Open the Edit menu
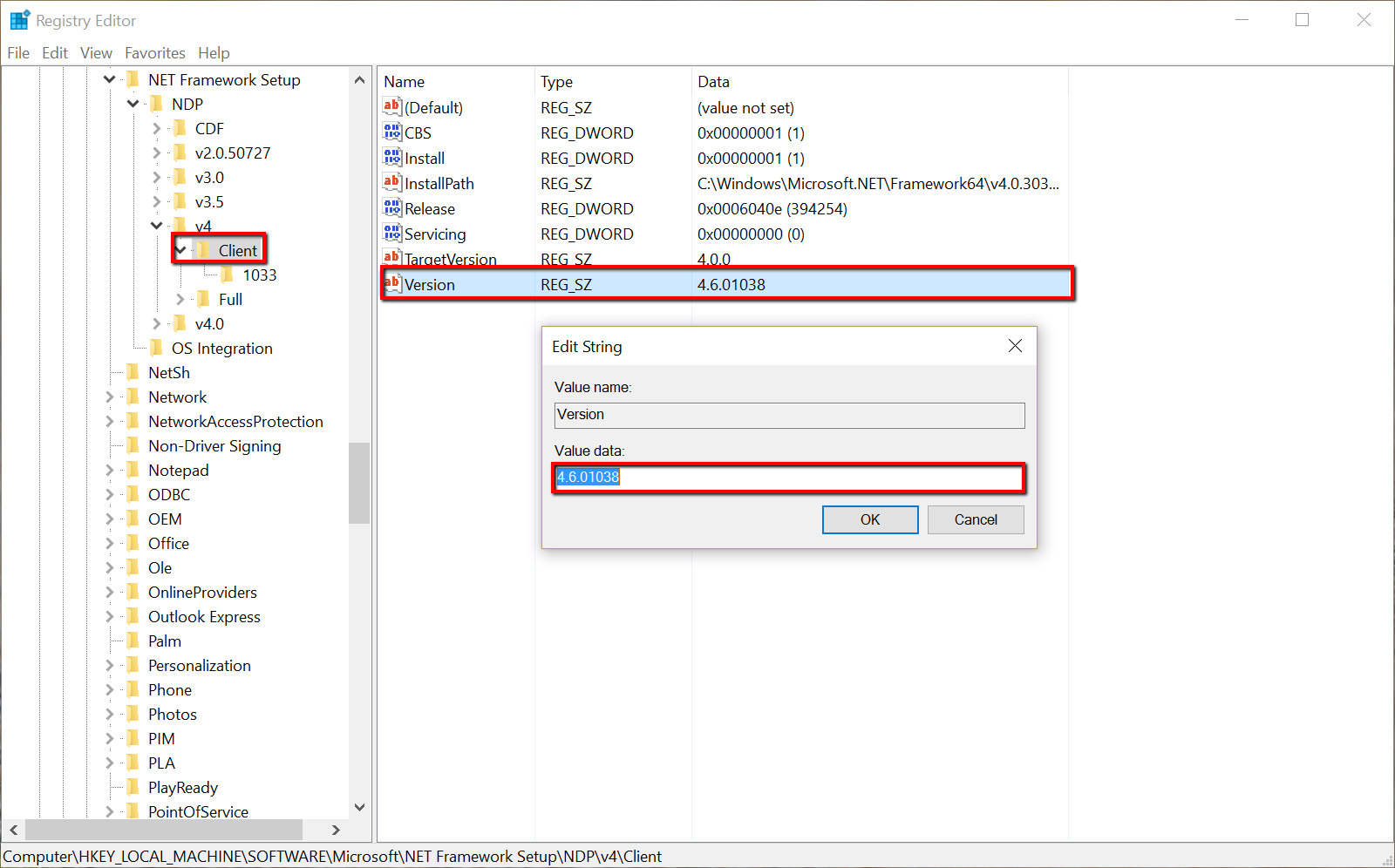 pyautogui.click(x=54, y=53)
